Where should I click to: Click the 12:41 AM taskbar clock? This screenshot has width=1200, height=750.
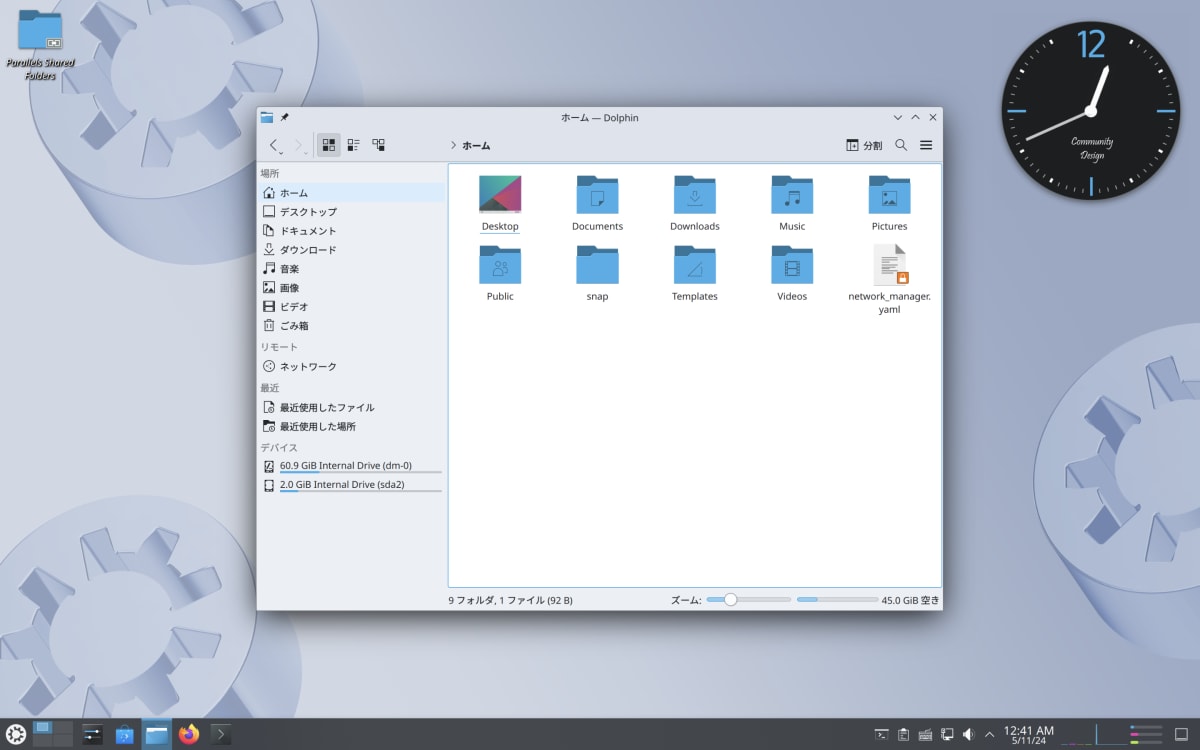point(1029,735)
